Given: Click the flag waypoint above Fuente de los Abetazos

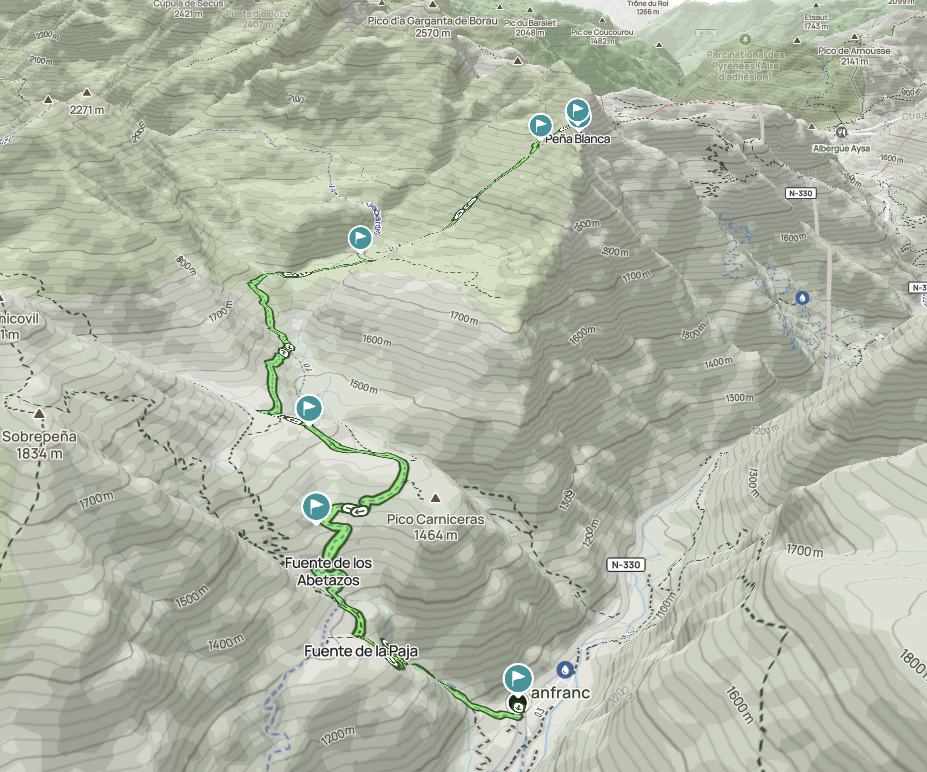Looking at the screenshot, I should tap(316, 507).
